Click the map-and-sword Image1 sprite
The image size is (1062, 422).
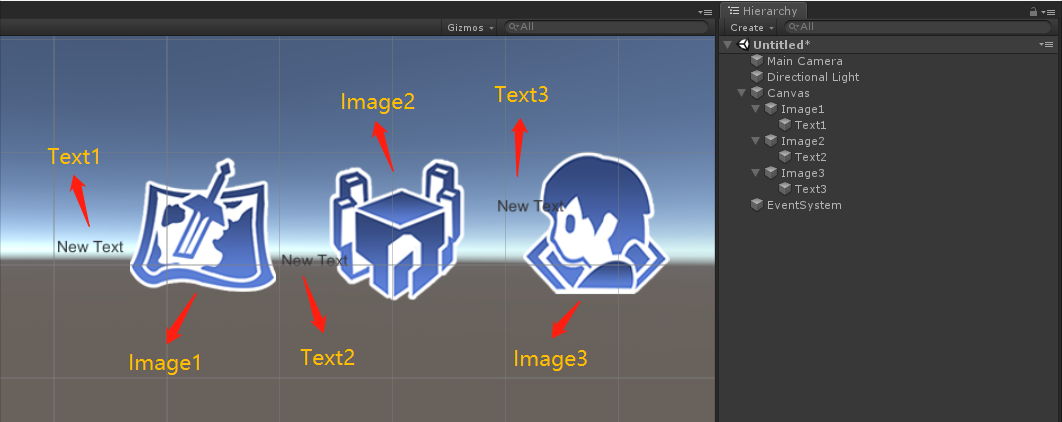pos(203,230)
